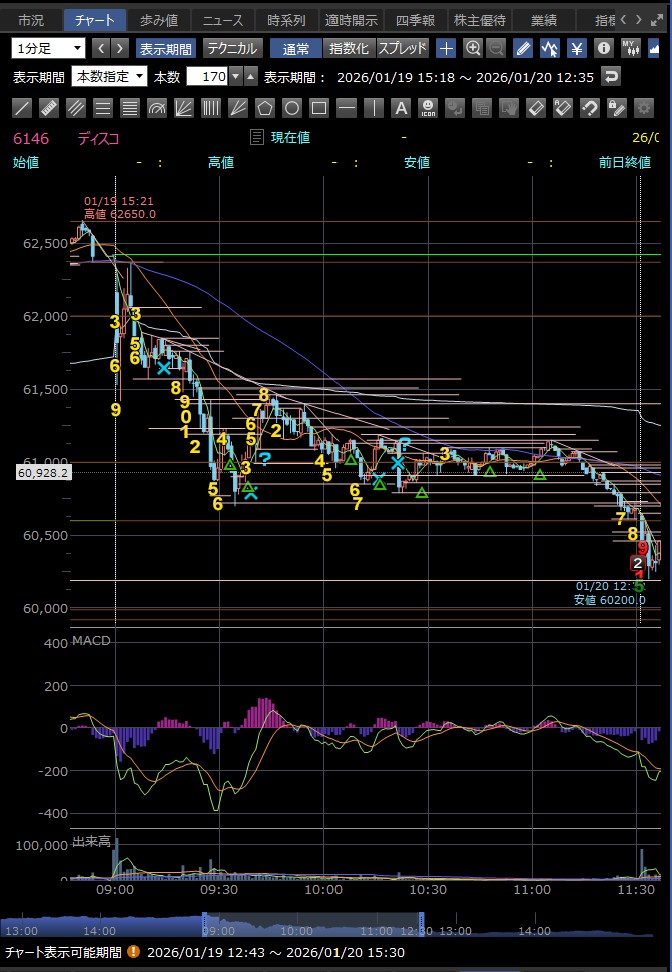The image size is (672, 972).
Task: Toggle the 通常 display mode
Action: (x=296, y=48)
